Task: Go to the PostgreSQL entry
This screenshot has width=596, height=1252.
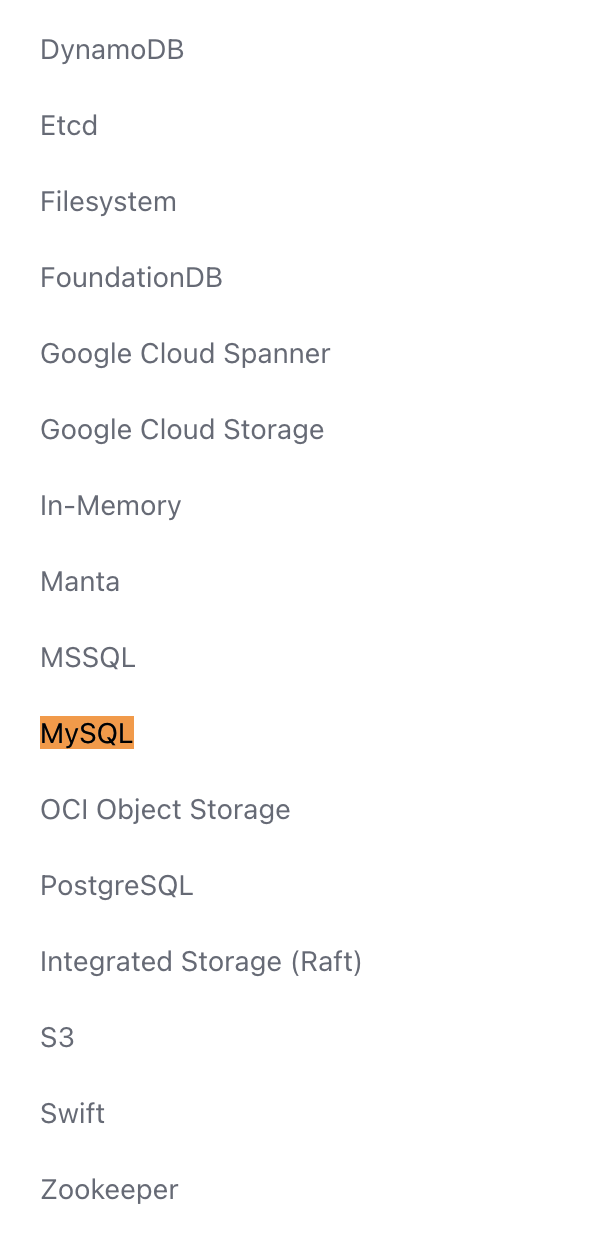Action: coord(117,886)
